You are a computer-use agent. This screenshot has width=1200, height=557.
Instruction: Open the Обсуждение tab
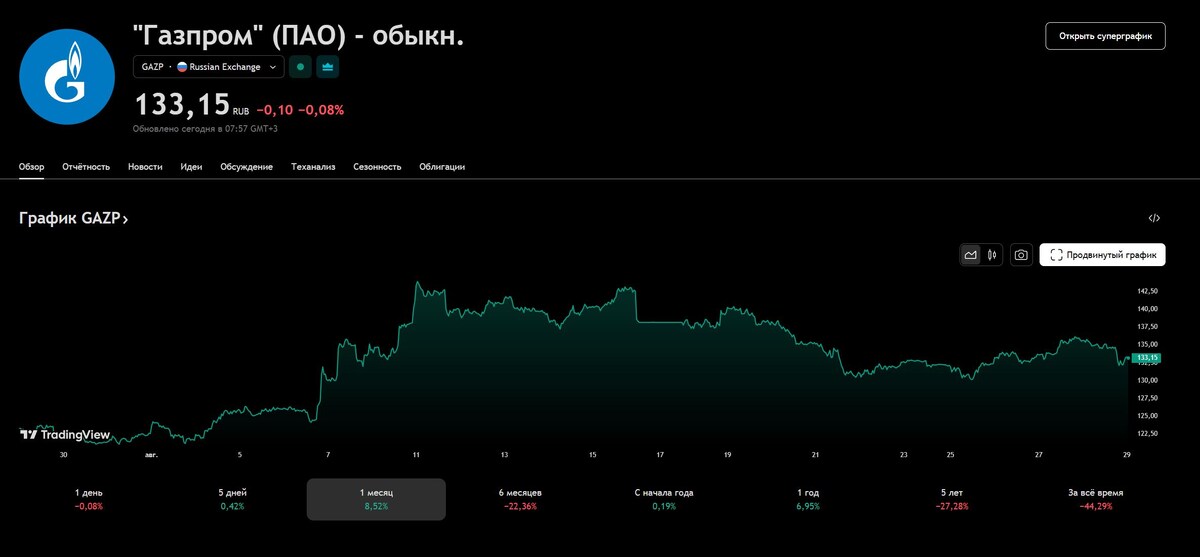click(246, 167)
